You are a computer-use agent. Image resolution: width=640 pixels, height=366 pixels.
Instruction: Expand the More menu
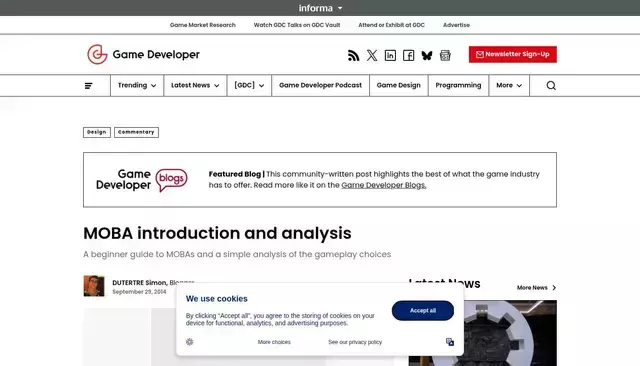[509, 85]
